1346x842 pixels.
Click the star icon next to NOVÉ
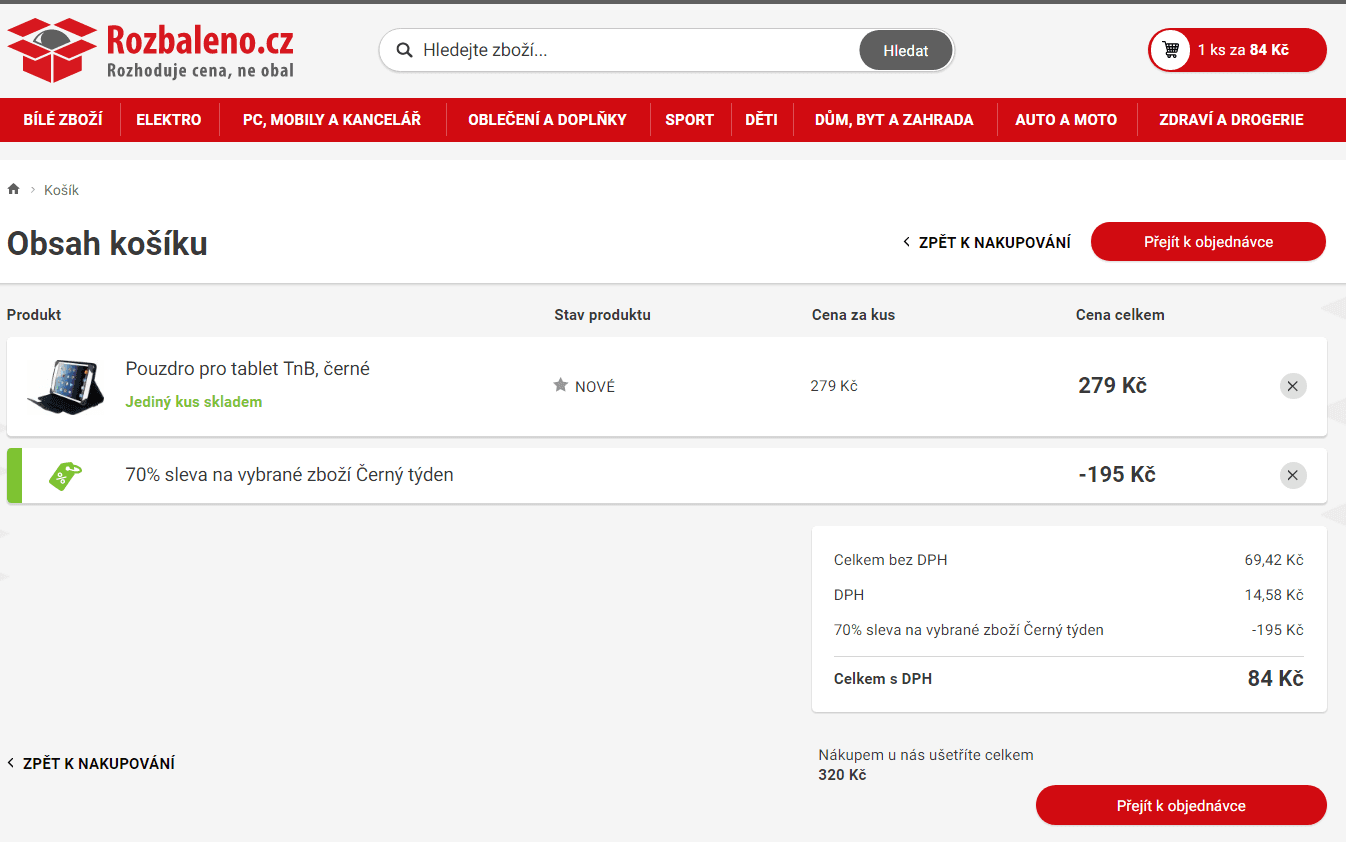(x=560, y=385)
